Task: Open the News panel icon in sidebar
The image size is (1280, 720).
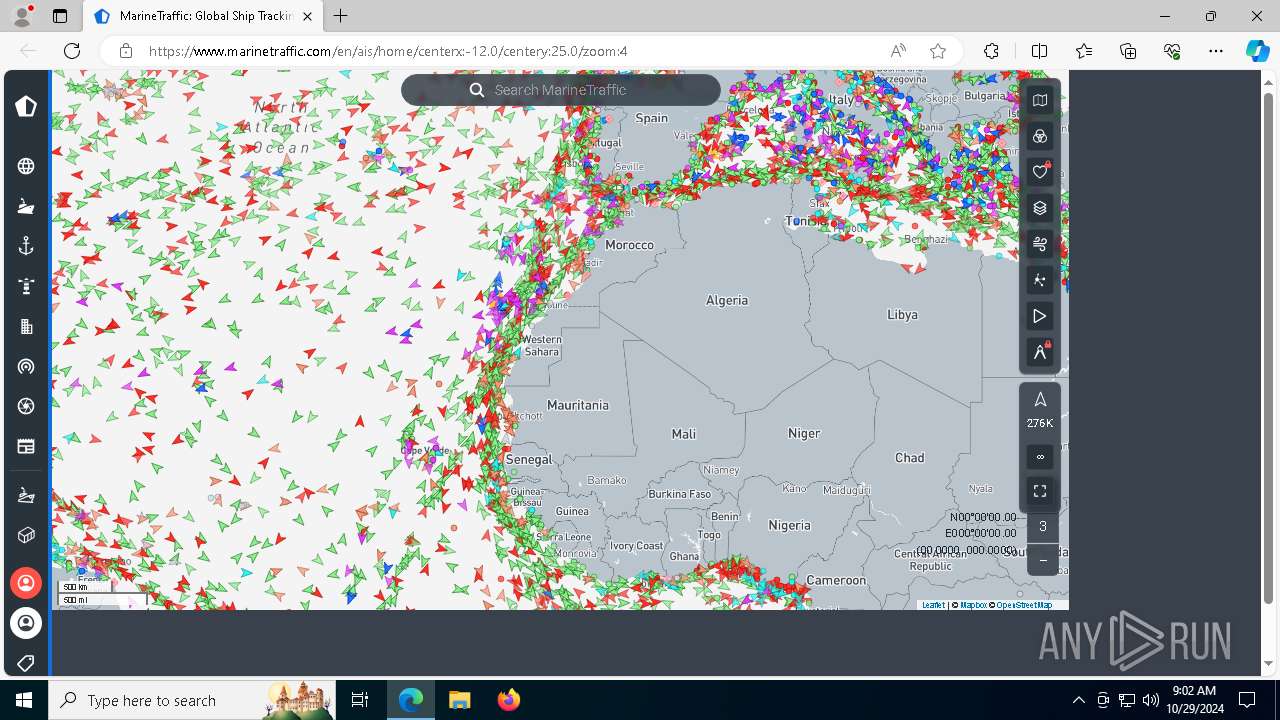Action: pyautogui.click(x=26, y=446)
